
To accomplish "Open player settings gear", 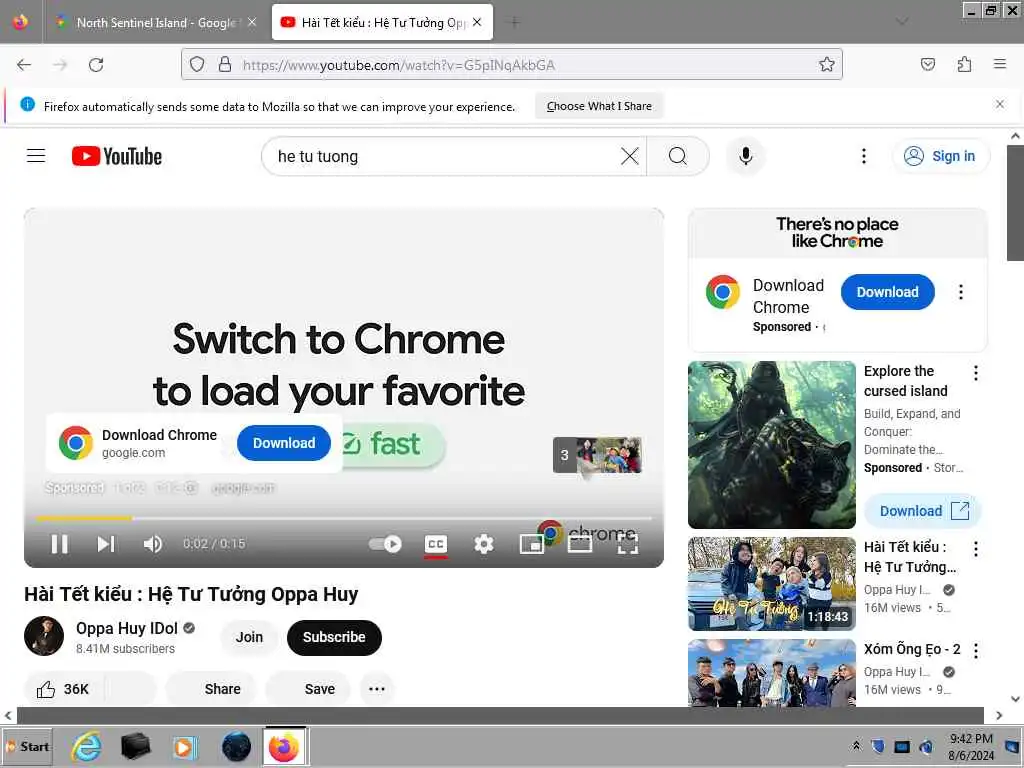I will pyautogui.click(x=484, y=544).
